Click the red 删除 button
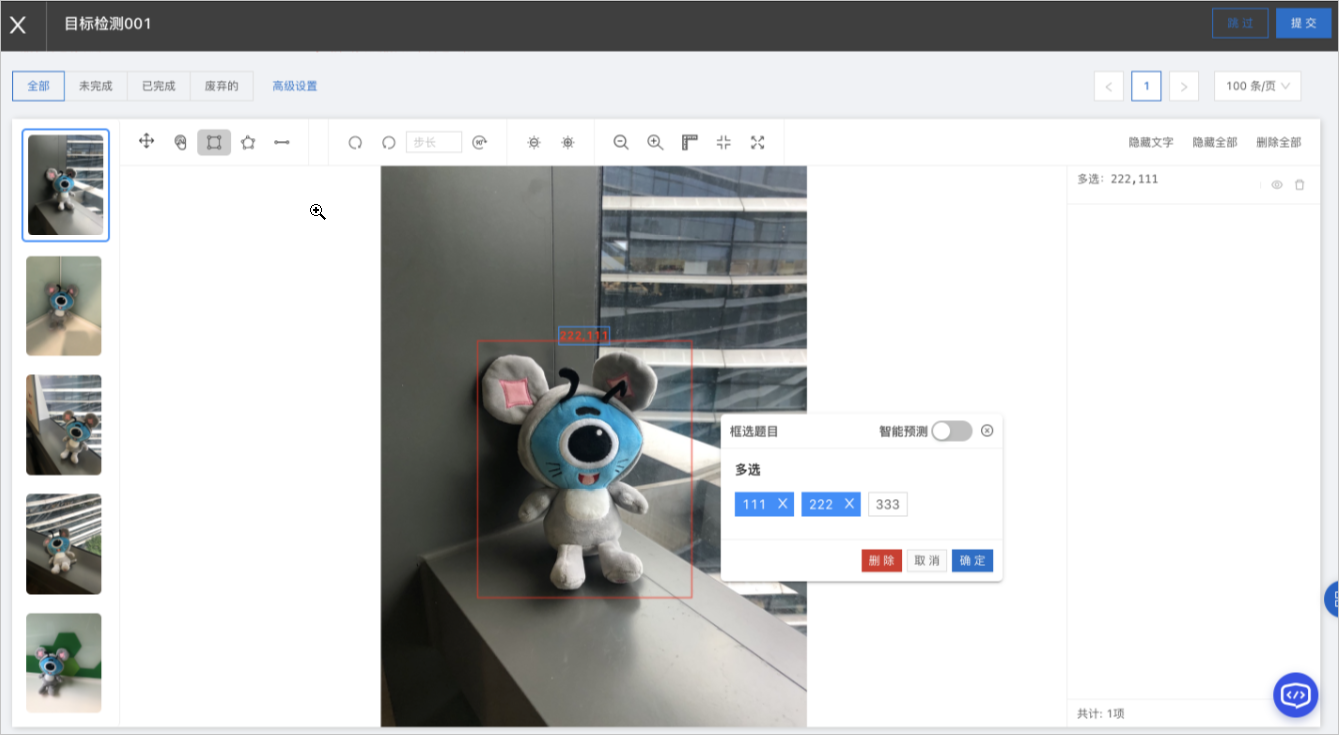This screenshot has height=735, width=1339. [x=882, y=561]
